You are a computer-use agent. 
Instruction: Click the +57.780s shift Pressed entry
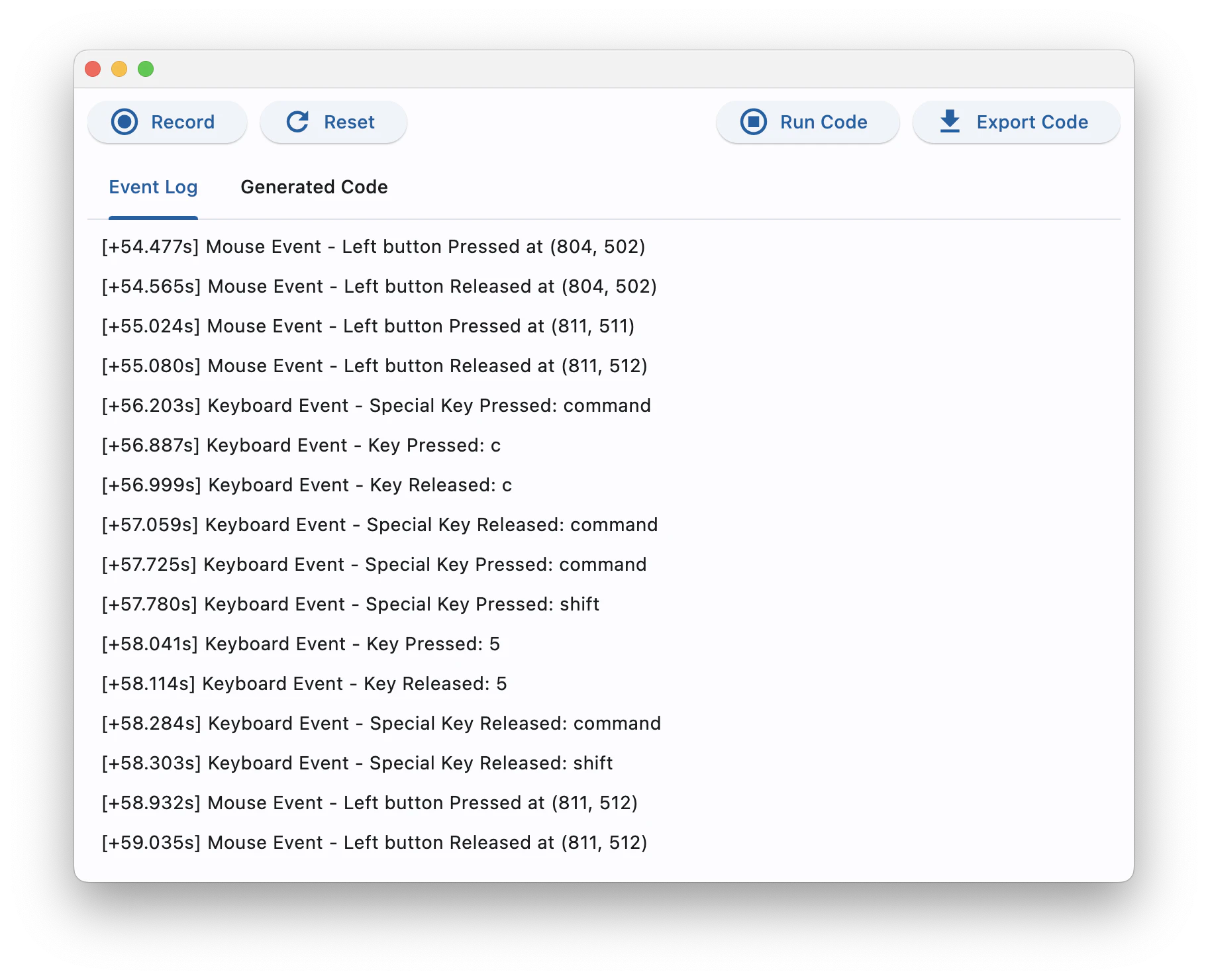[350, 605]
